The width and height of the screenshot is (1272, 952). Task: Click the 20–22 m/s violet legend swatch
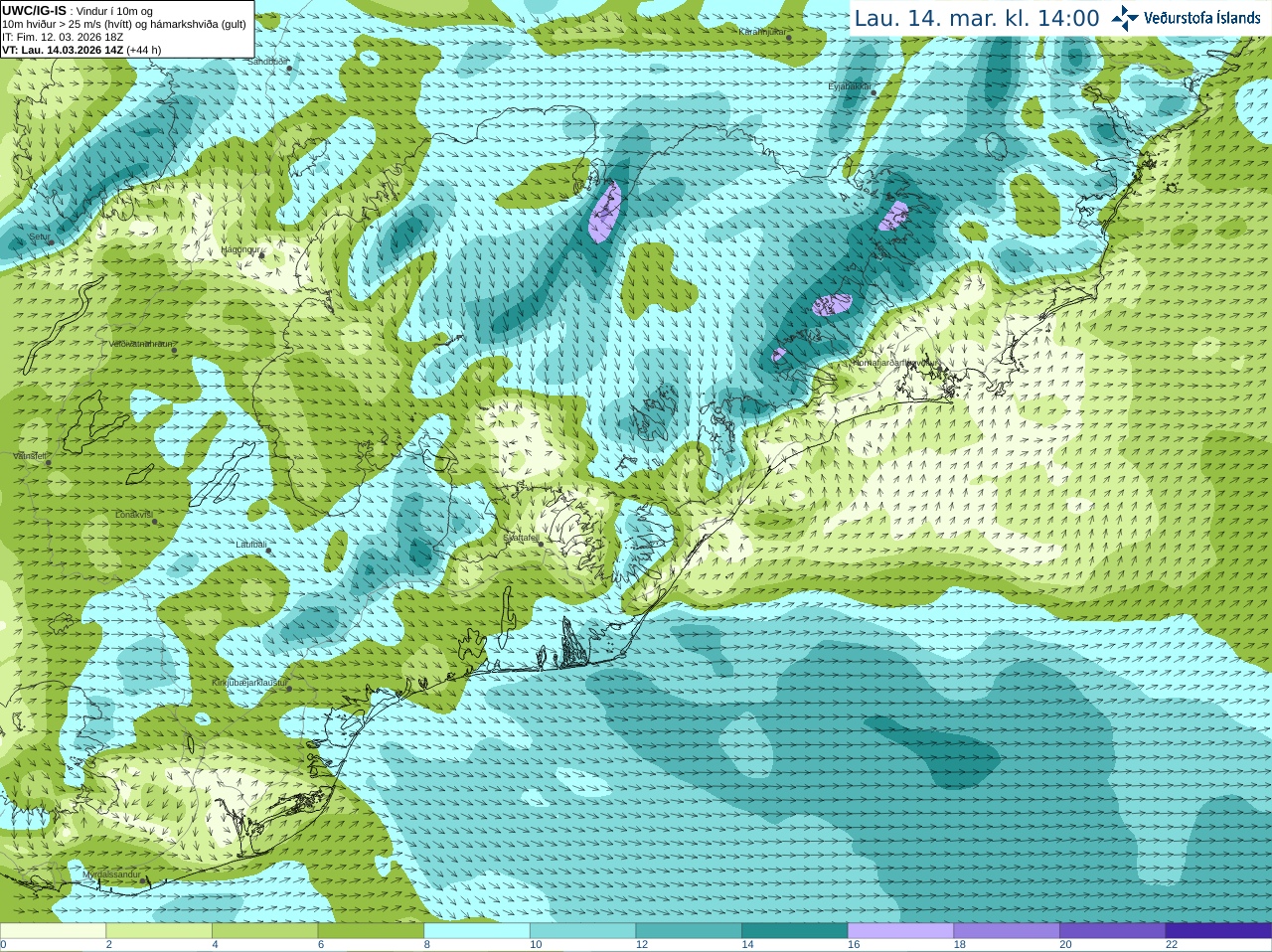click(x=1113, y=930)
